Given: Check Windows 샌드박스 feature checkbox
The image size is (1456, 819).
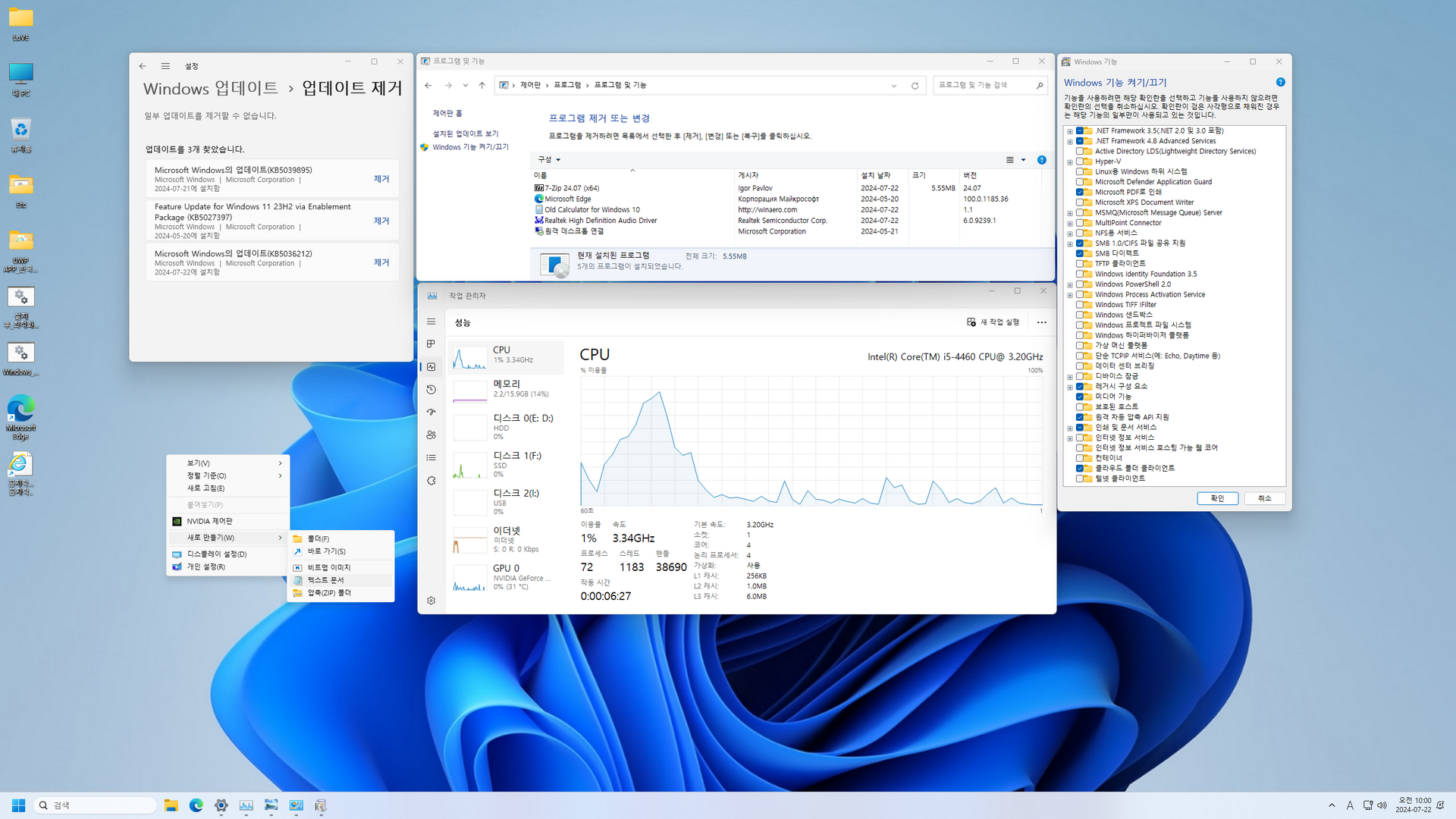Looking at the screenshot, I should (1080, 315).
